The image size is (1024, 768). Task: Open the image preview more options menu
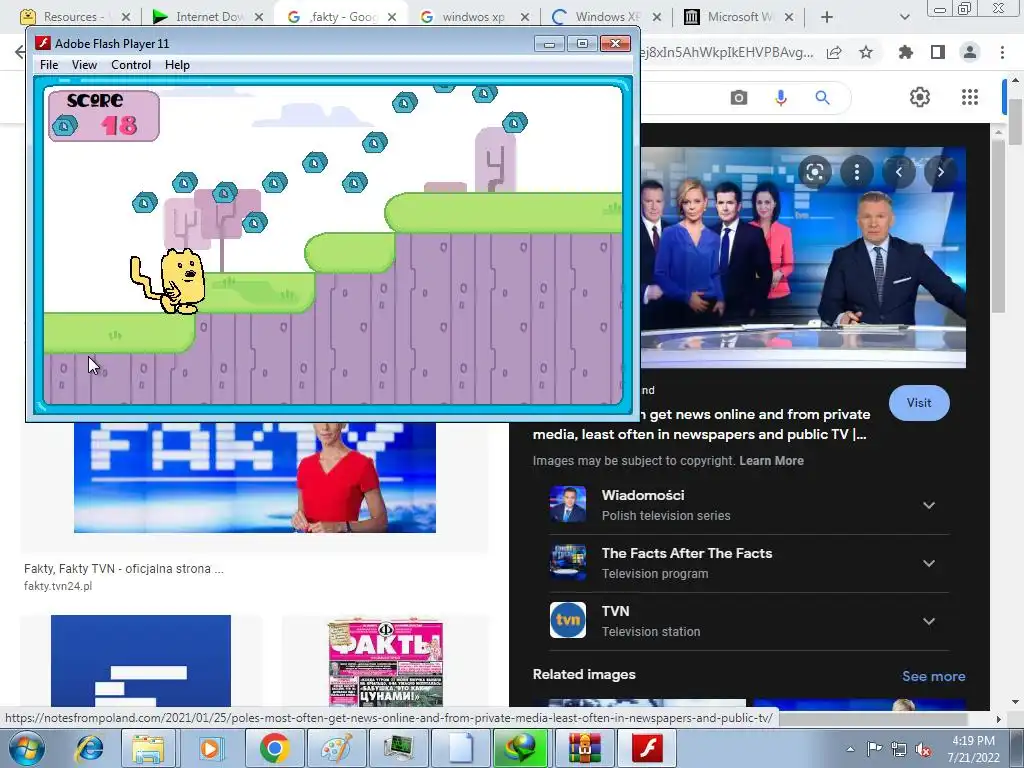[x=857, y=172]
